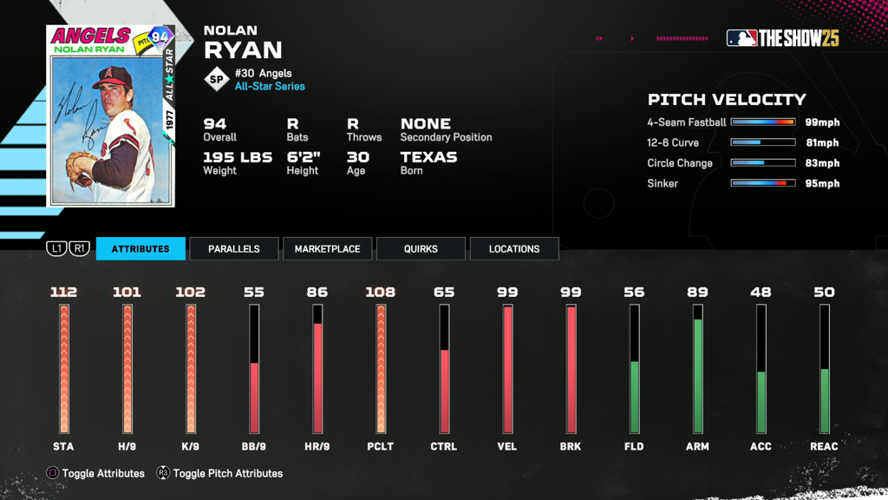Click the arrow chevrons next to the logo

point(682,39)
